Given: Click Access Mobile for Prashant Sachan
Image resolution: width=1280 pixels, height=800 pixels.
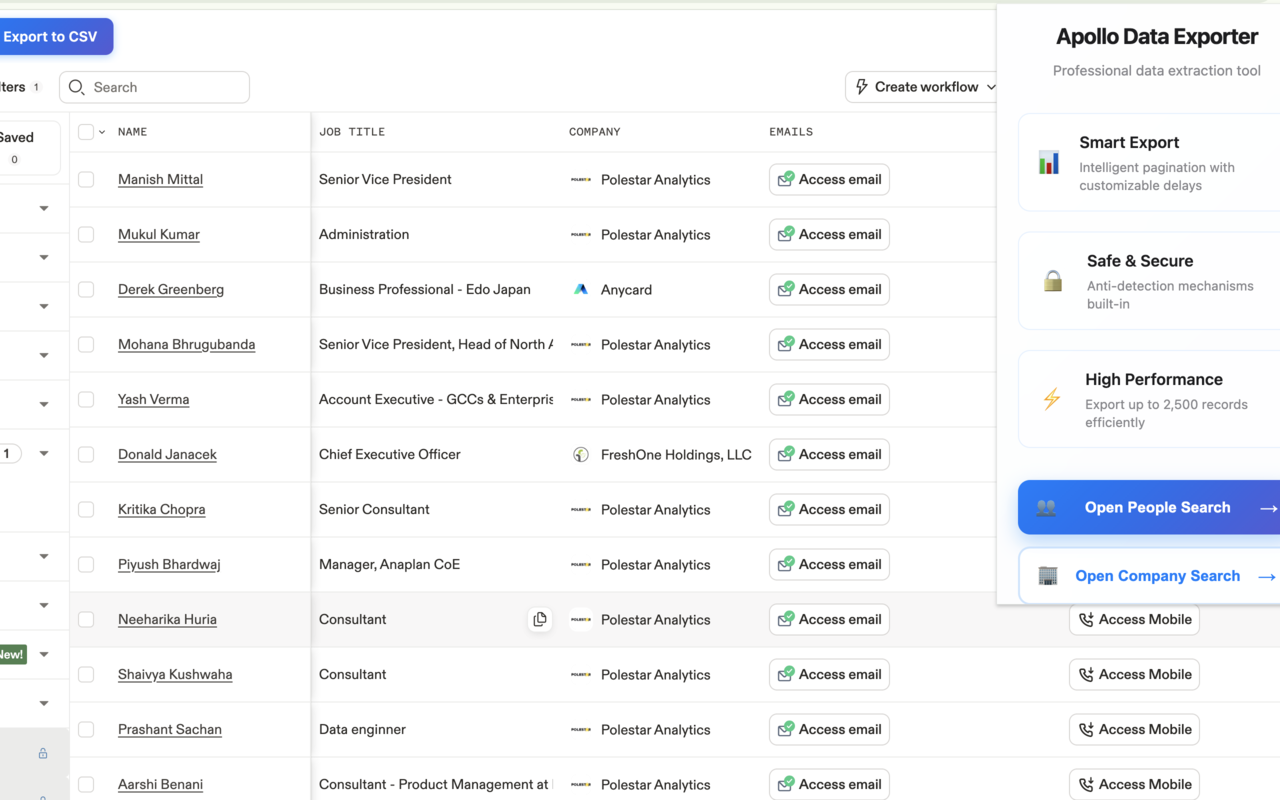Looking at the screenshot, I should 1134,730.
